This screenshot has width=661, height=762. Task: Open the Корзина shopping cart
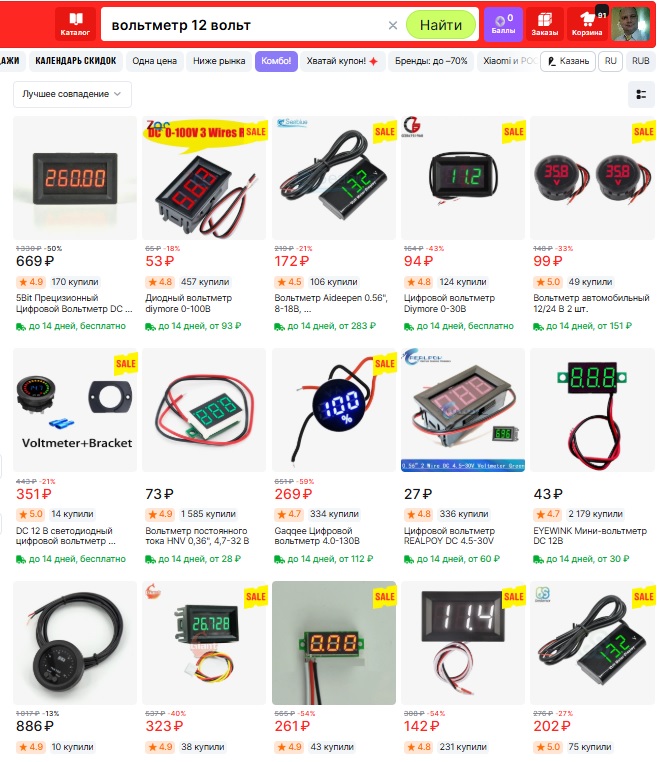tap(587, 24)
